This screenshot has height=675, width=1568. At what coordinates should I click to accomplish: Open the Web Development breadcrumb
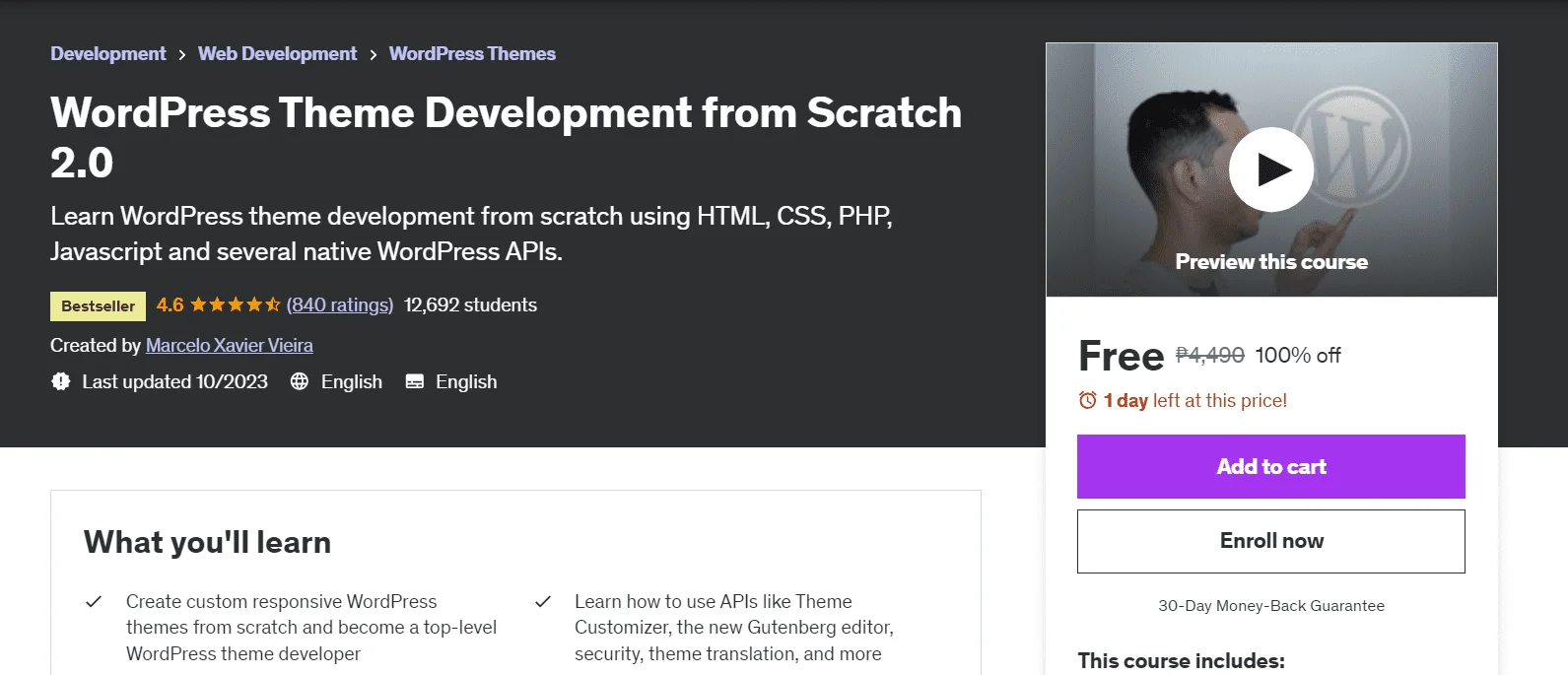coord(277,54)
